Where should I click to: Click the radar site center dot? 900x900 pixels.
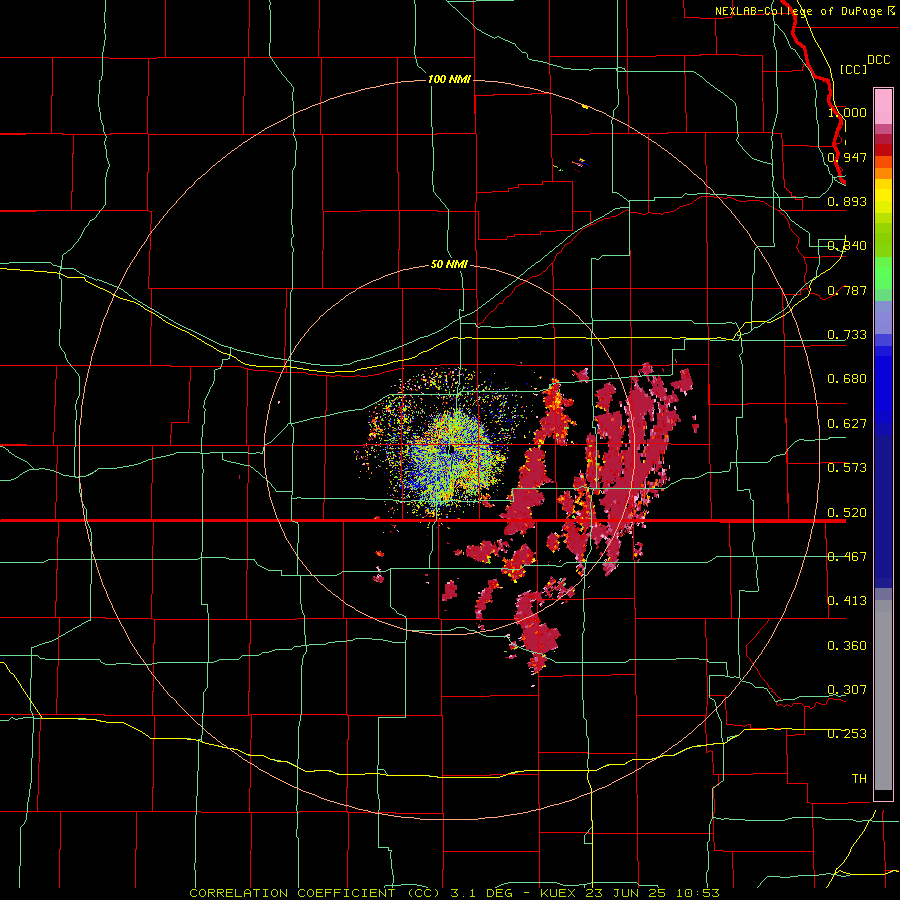452,448
